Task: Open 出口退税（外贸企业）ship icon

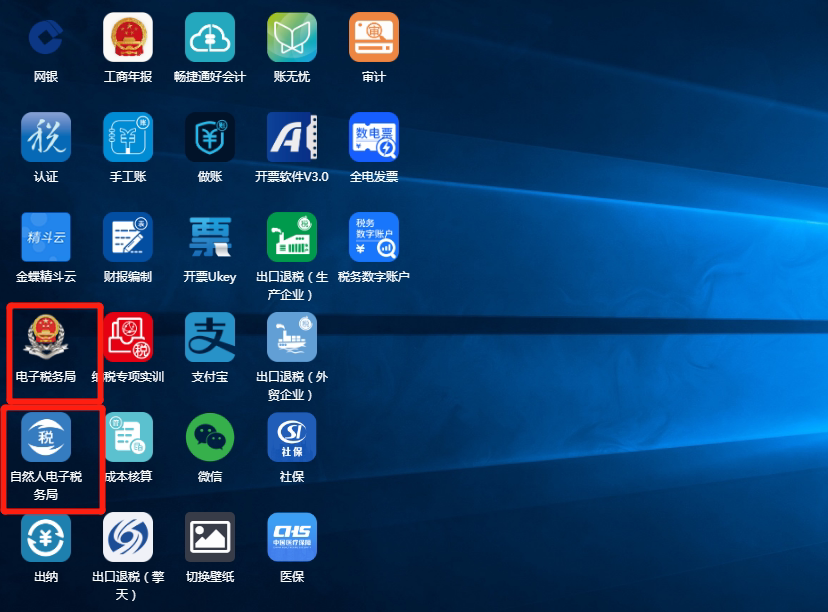Action: [x=291, y=337]
